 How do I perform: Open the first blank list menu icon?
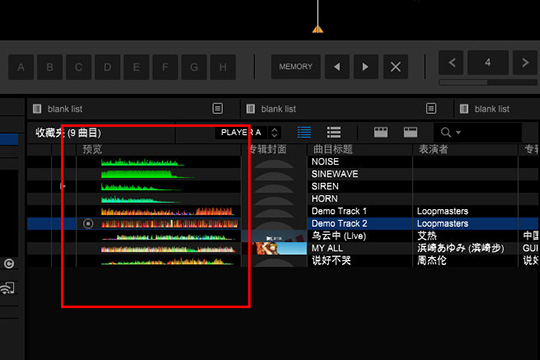[218, 109]
